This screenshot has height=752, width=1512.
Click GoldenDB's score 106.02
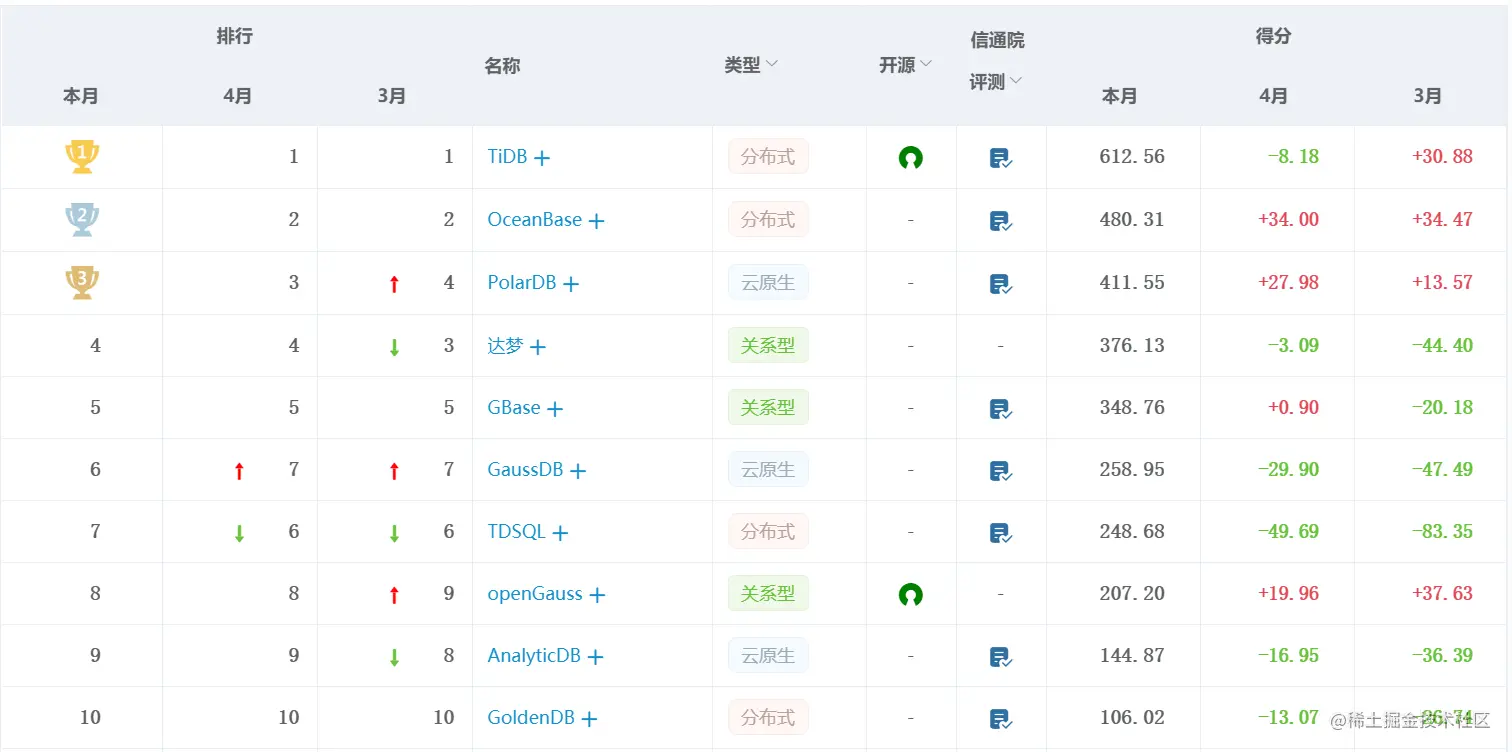coord(1132,717)
